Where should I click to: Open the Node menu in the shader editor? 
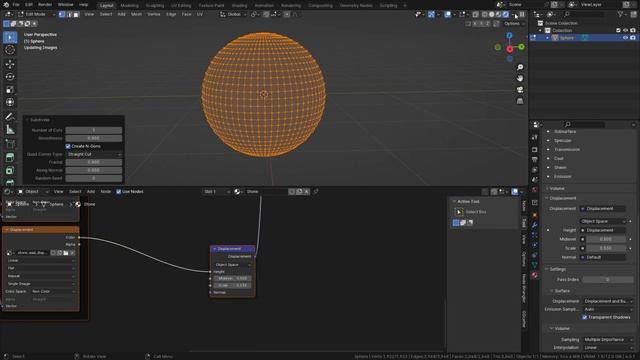[x=105, y=191]
